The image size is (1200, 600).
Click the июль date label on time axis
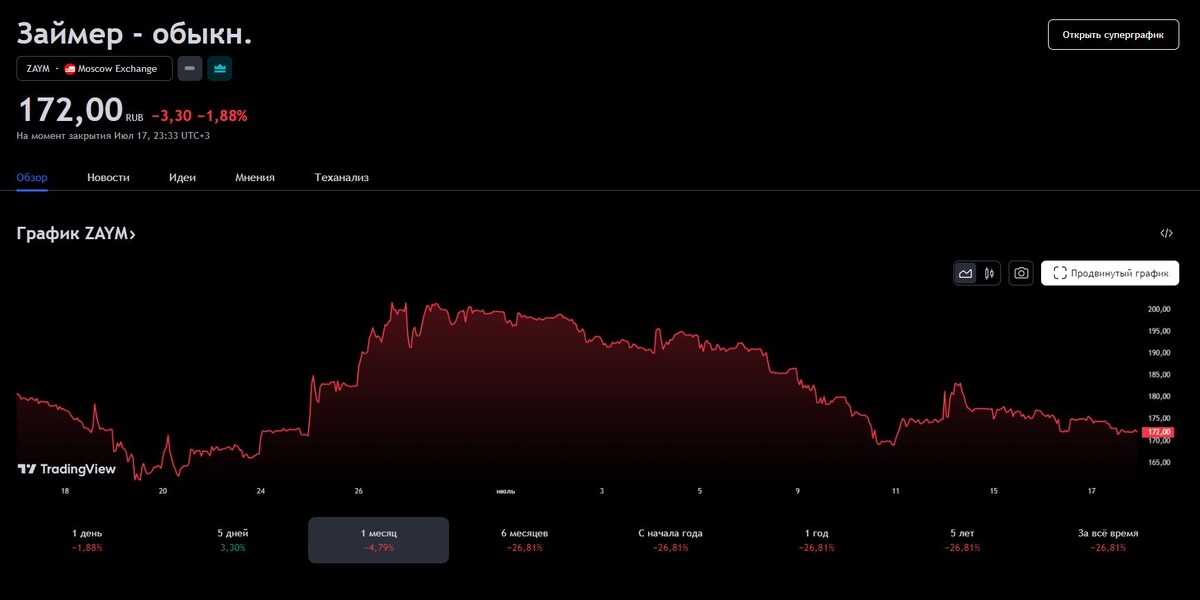[506, 491]
